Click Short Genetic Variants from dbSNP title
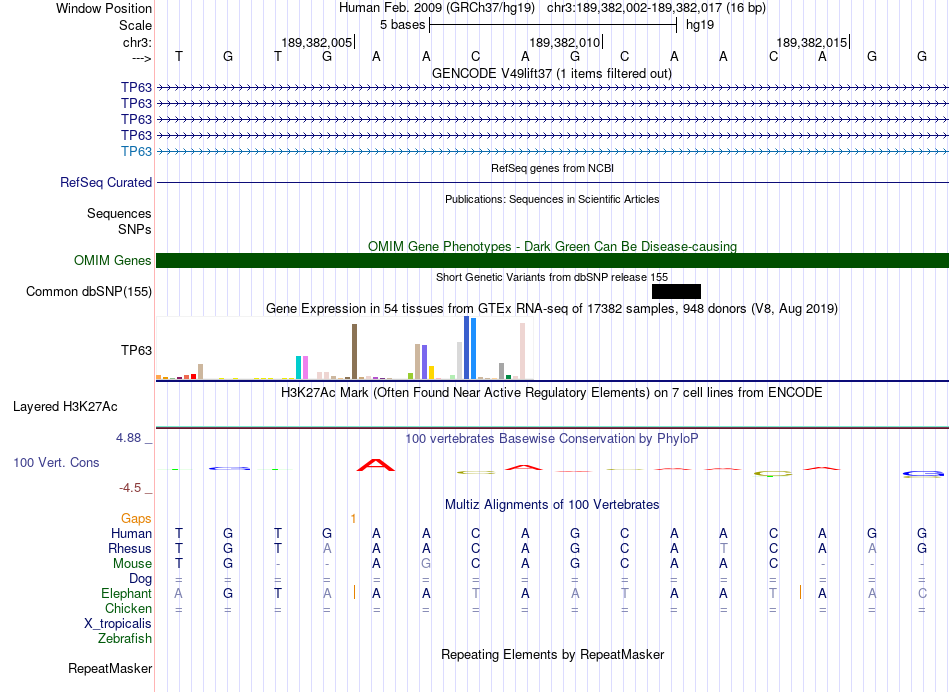 point(552,277)
